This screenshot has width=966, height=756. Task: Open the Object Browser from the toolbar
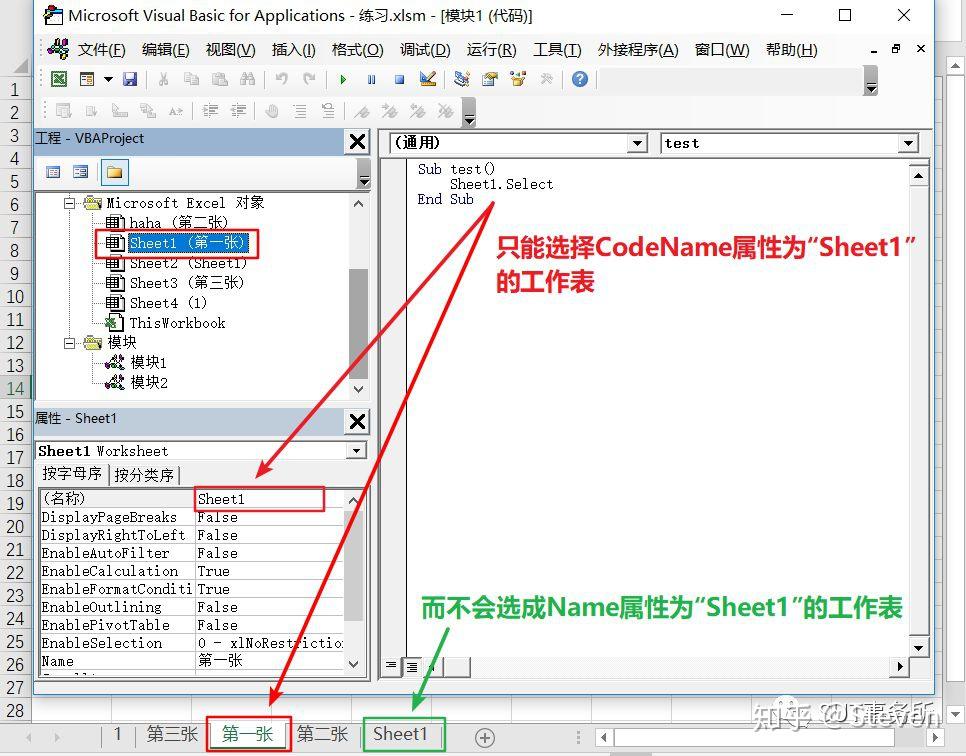click(x=517, y=78)
